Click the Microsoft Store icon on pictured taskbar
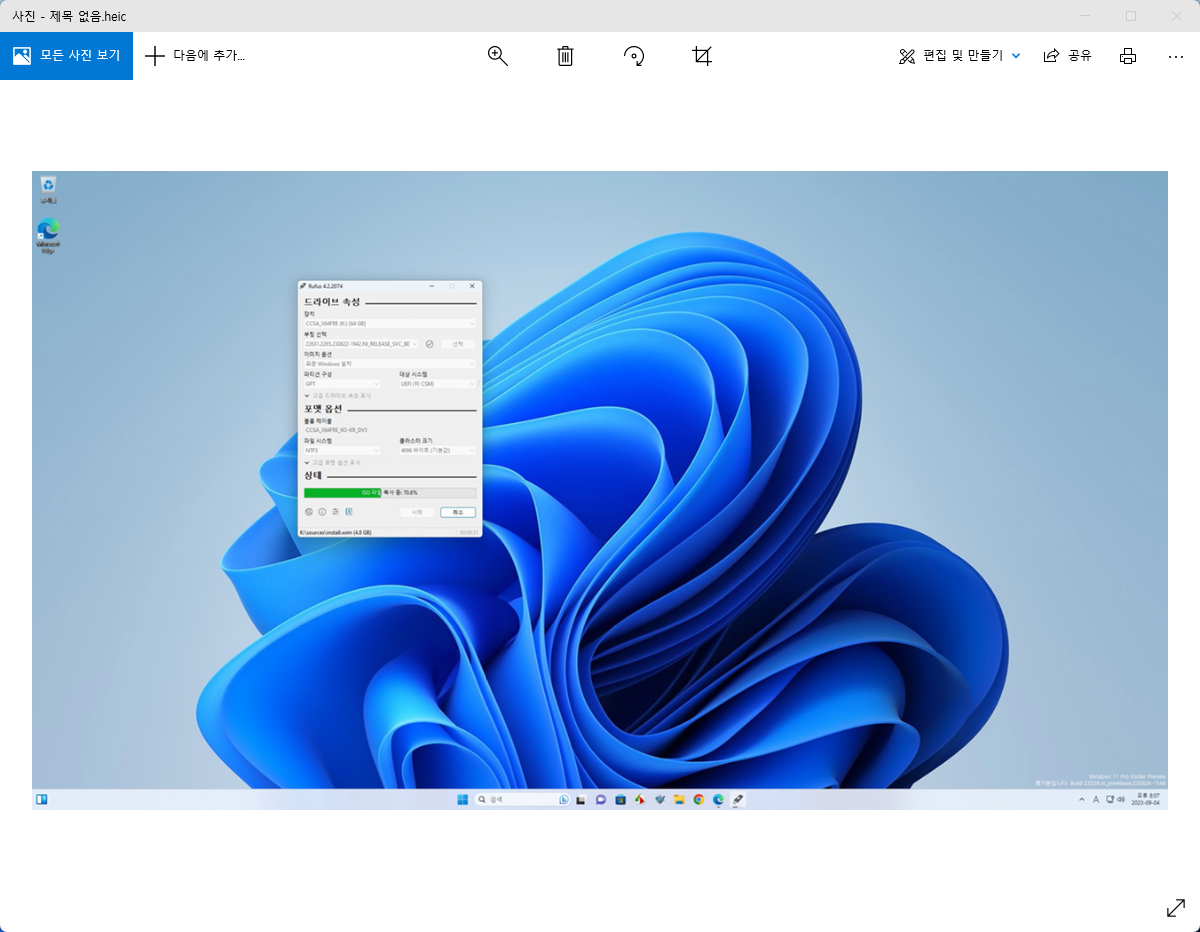Viewport: 1200px width, 932px height. click(620, 799)
